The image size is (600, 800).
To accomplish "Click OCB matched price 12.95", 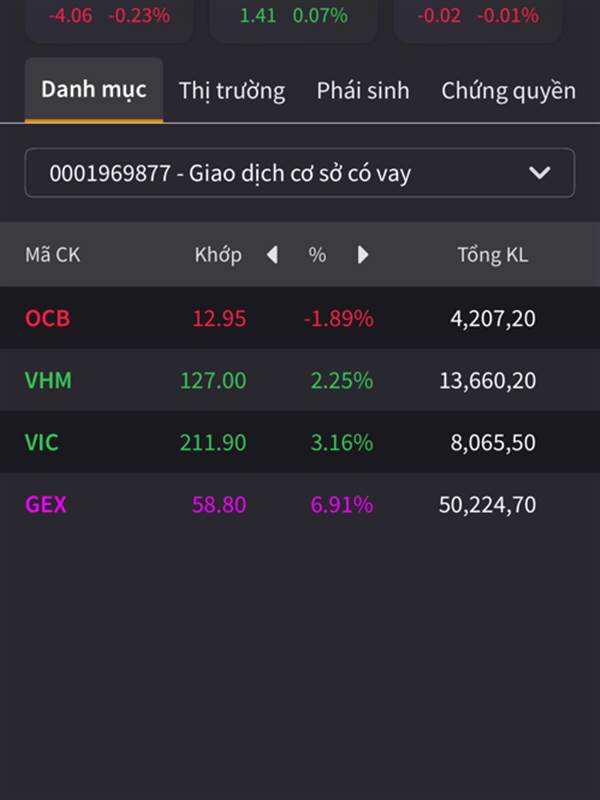I will coord(219,319).
